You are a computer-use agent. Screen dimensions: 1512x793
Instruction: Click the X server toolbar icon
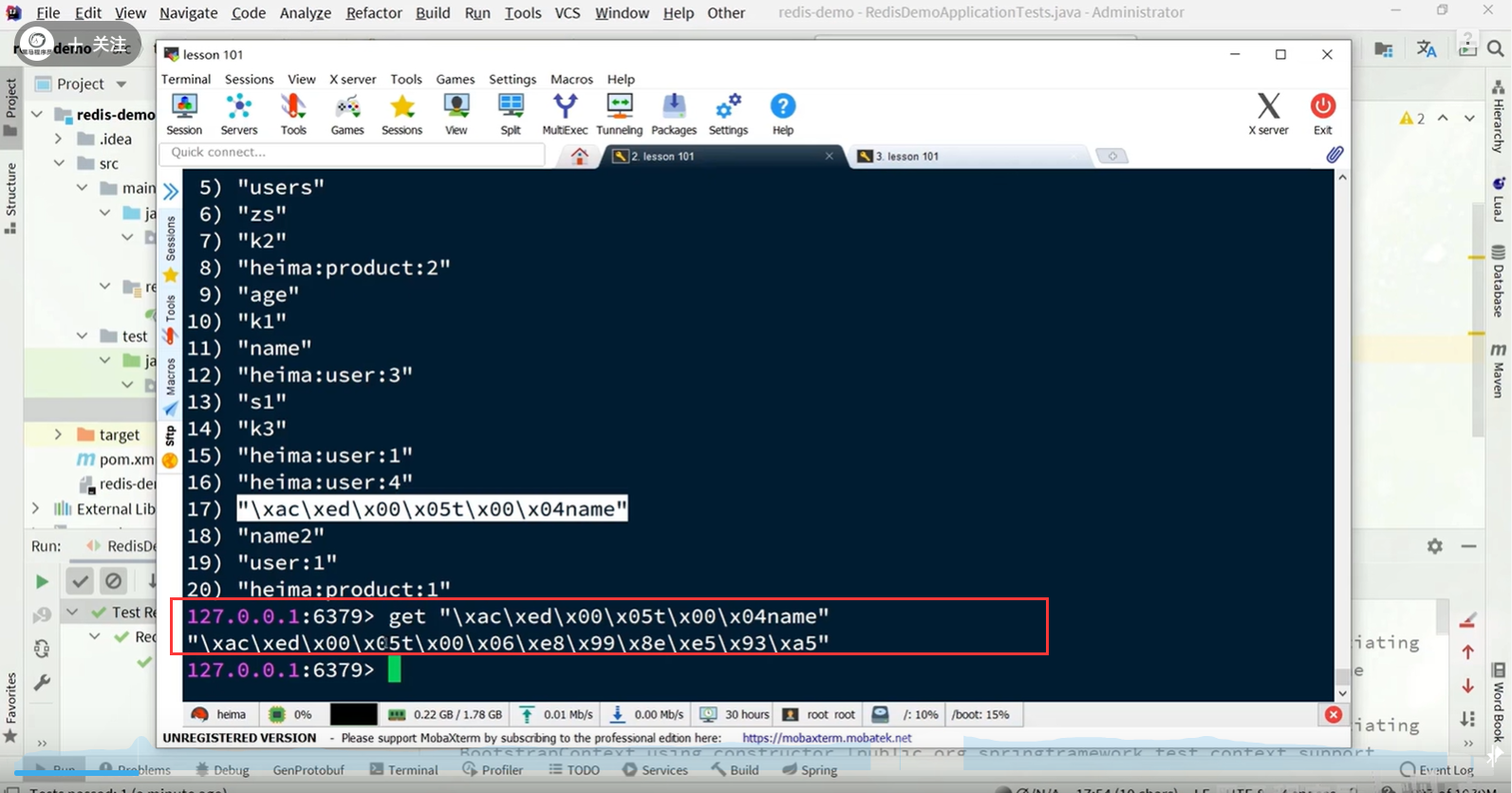coord(1268,115)
